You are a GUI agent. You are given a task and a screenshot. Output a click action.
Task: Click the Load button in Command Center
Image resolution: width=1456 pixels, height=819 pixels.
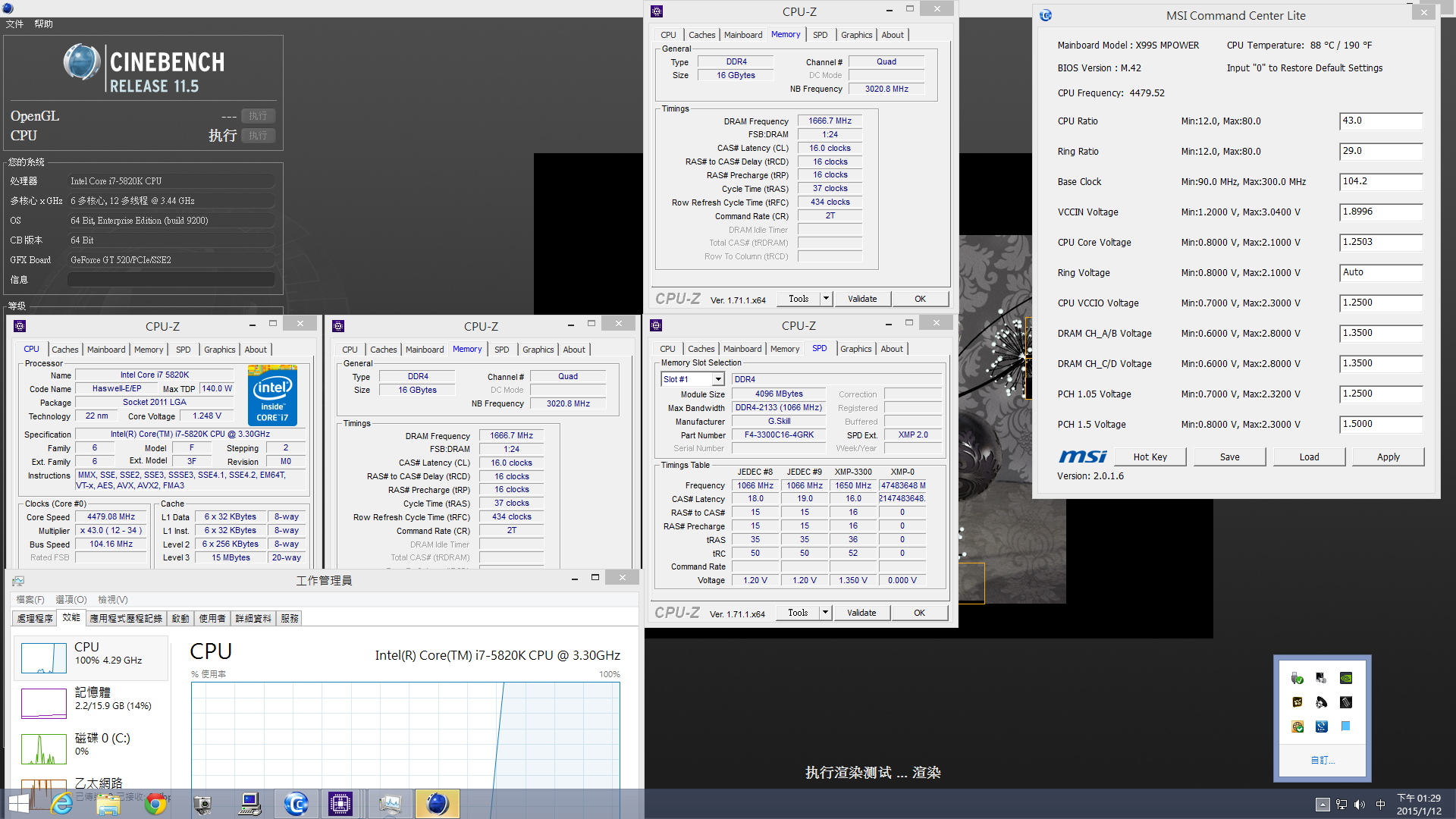[1309, 457]
